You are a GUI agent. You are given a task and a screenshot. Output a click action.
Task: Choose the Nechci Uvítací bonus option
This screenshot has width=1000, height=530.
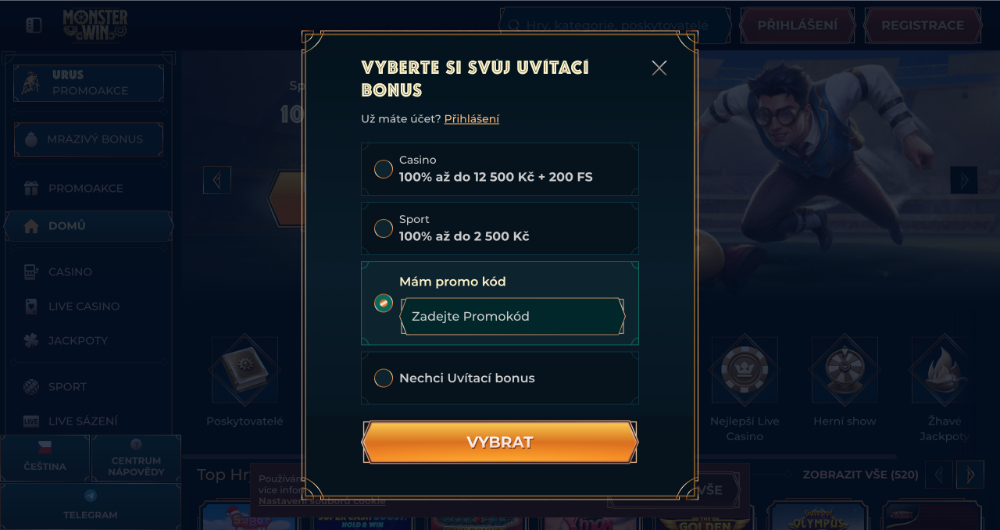pyautogui.click(x=499, y=378)
